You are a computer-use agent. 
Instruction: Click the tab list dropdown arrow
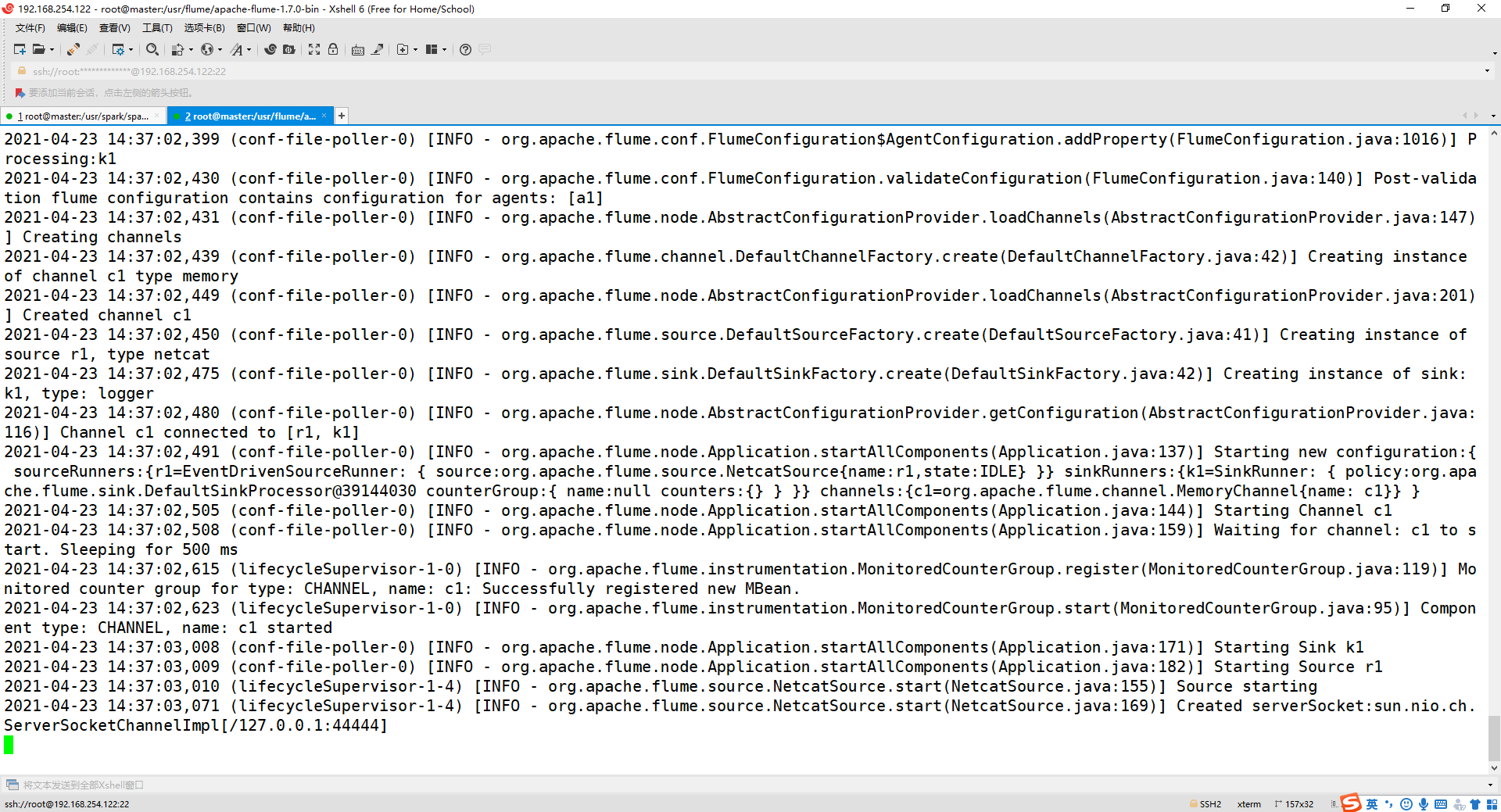(x=1493, y=116)
